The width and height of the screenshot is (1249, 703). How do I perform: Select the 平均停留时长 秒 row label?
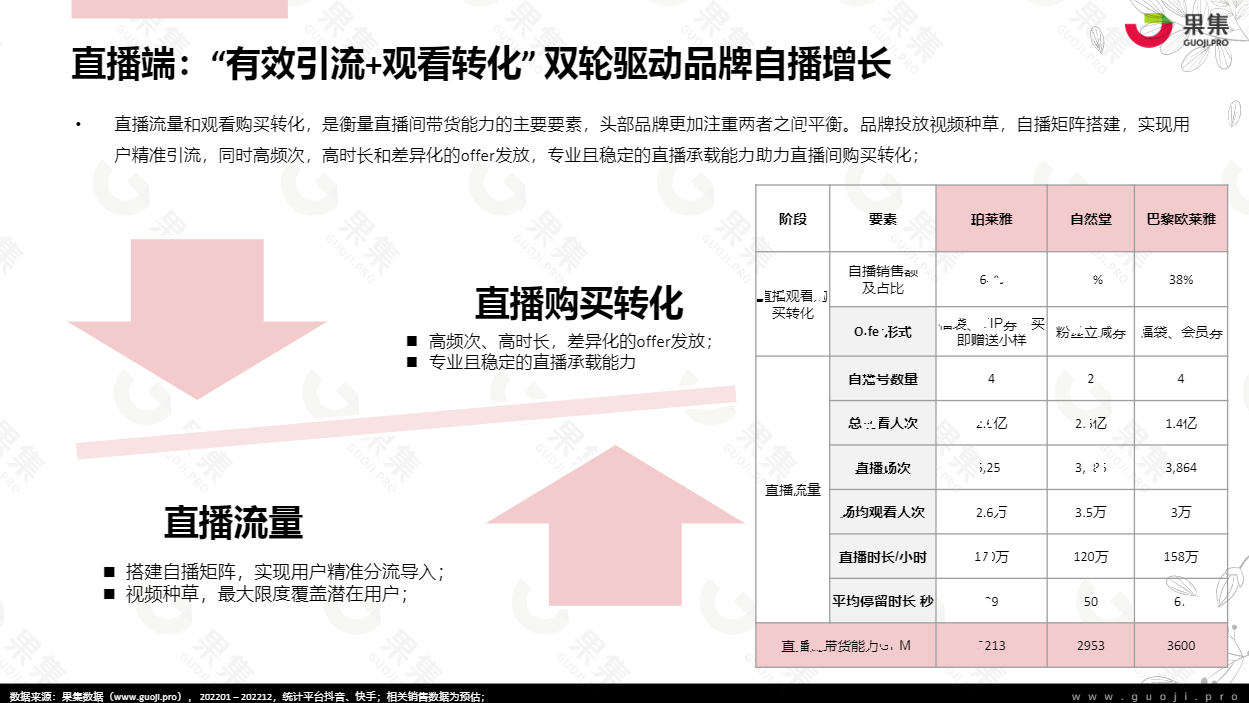click(x=883, y=601)
